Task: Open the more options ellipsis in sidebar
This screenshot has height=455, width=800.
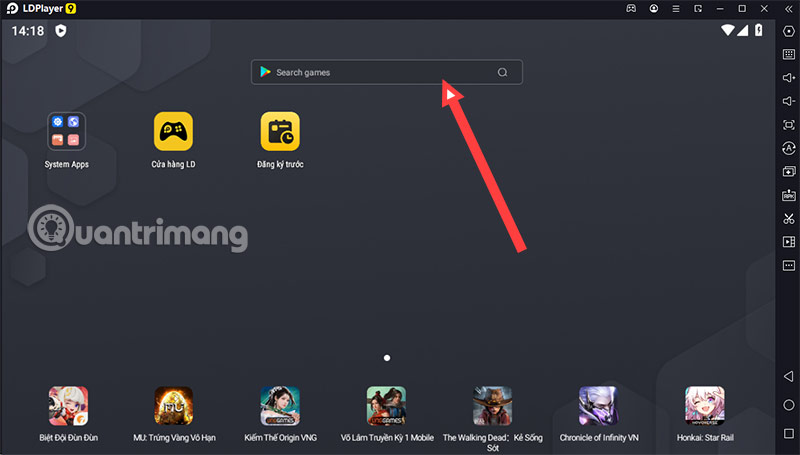Action: [789, 265]
